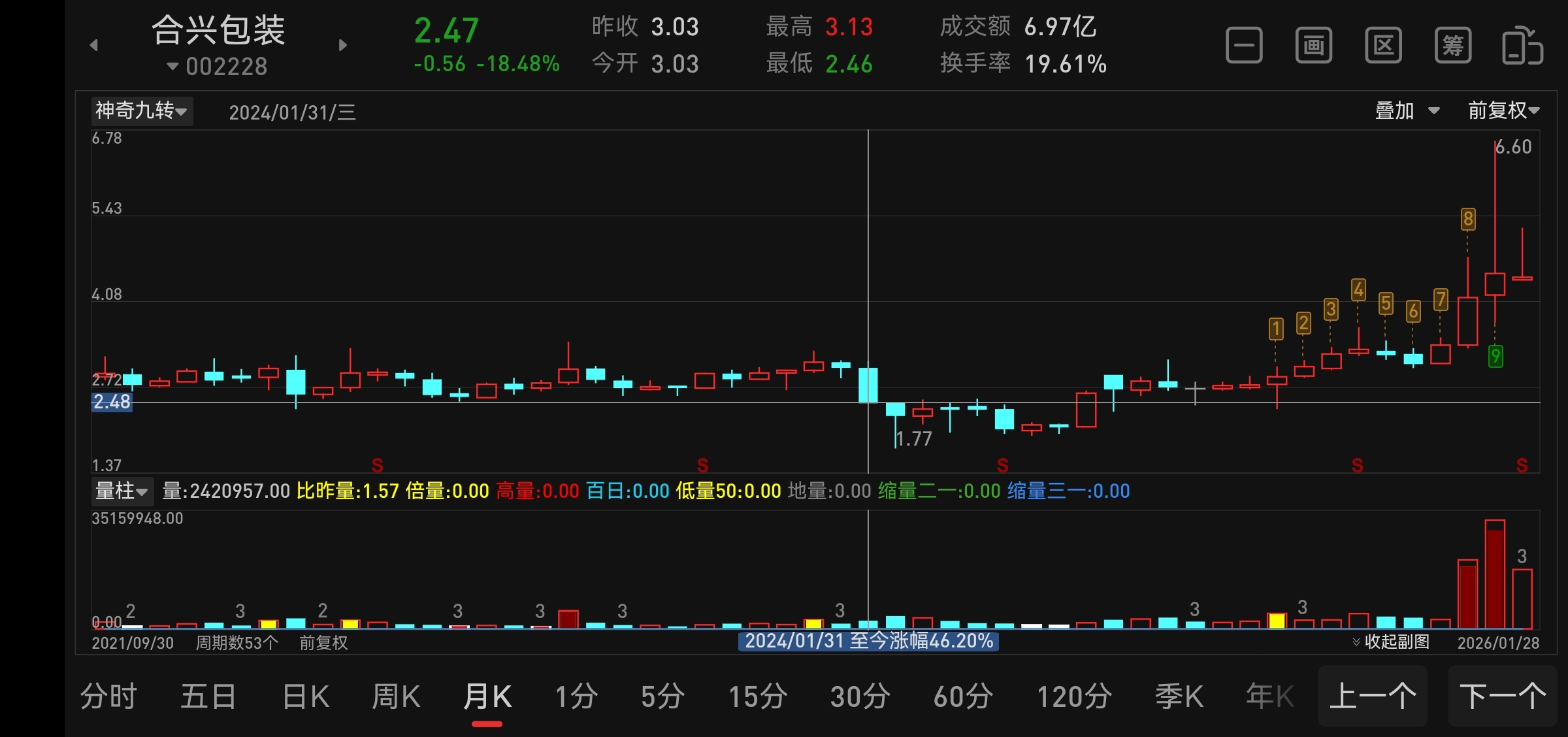Go to previous stock with left arrow
The image size is (1568, 737).
pos(94,45)
